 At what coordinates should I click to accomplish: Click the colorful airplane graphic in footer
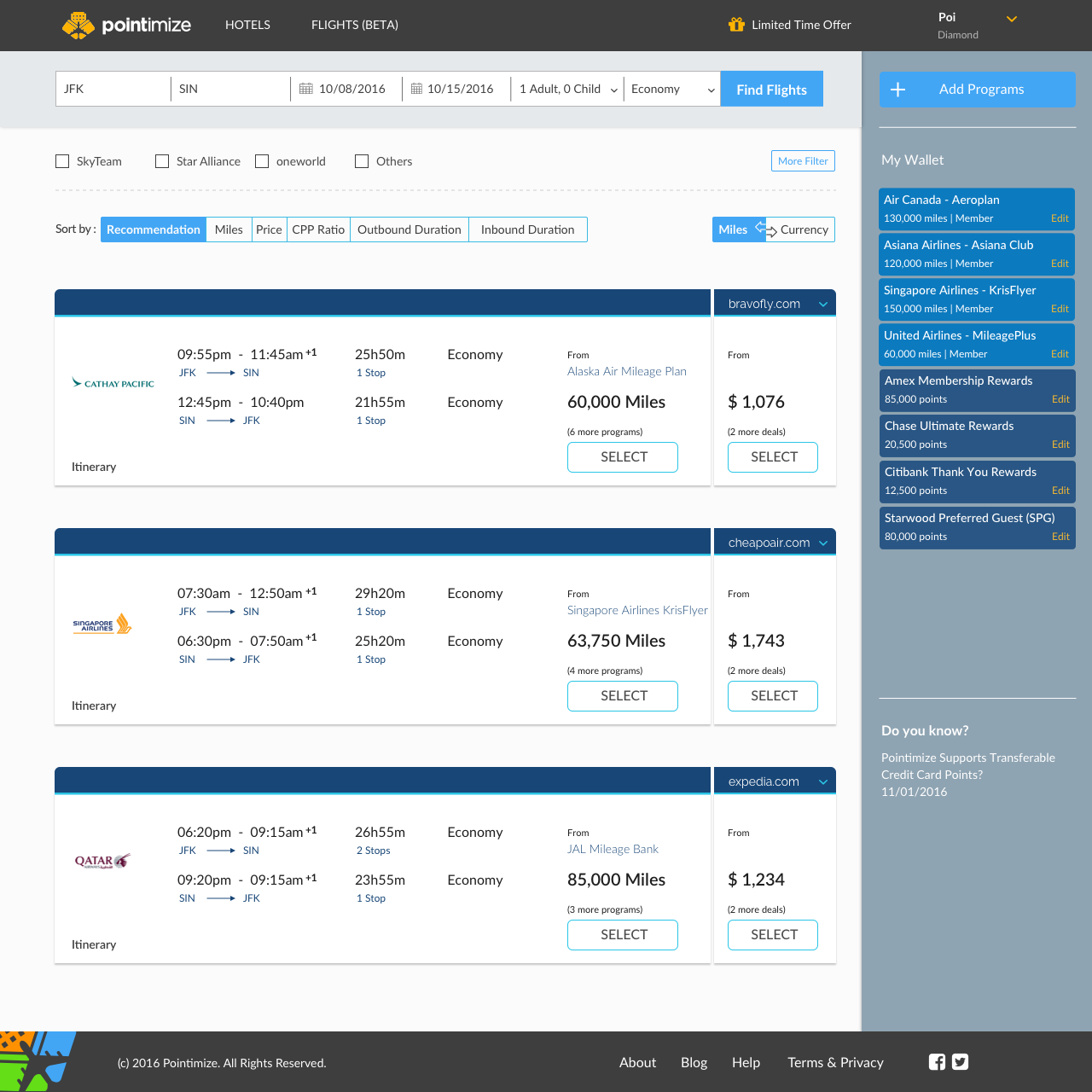37,1061
